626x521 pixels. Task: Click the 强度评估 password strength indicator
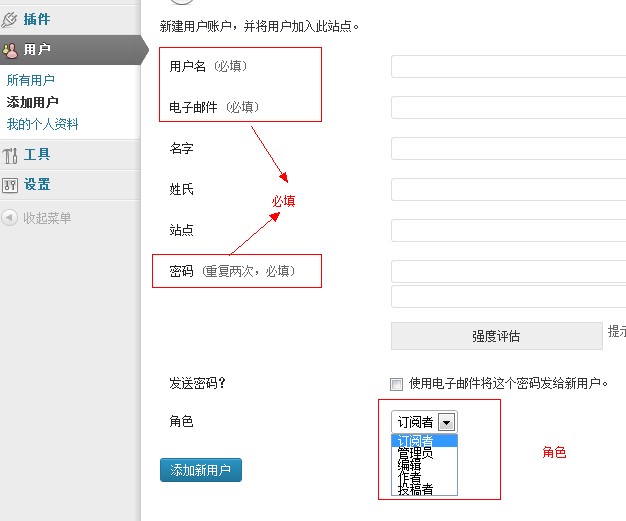pos(495,336)
